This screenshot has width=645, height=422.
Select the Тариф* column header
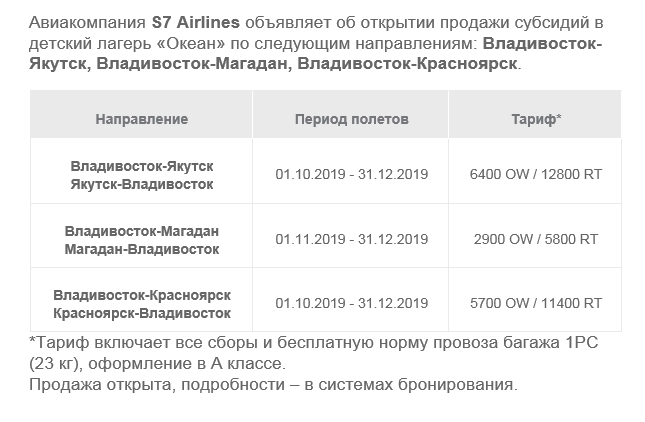(536, 119)
